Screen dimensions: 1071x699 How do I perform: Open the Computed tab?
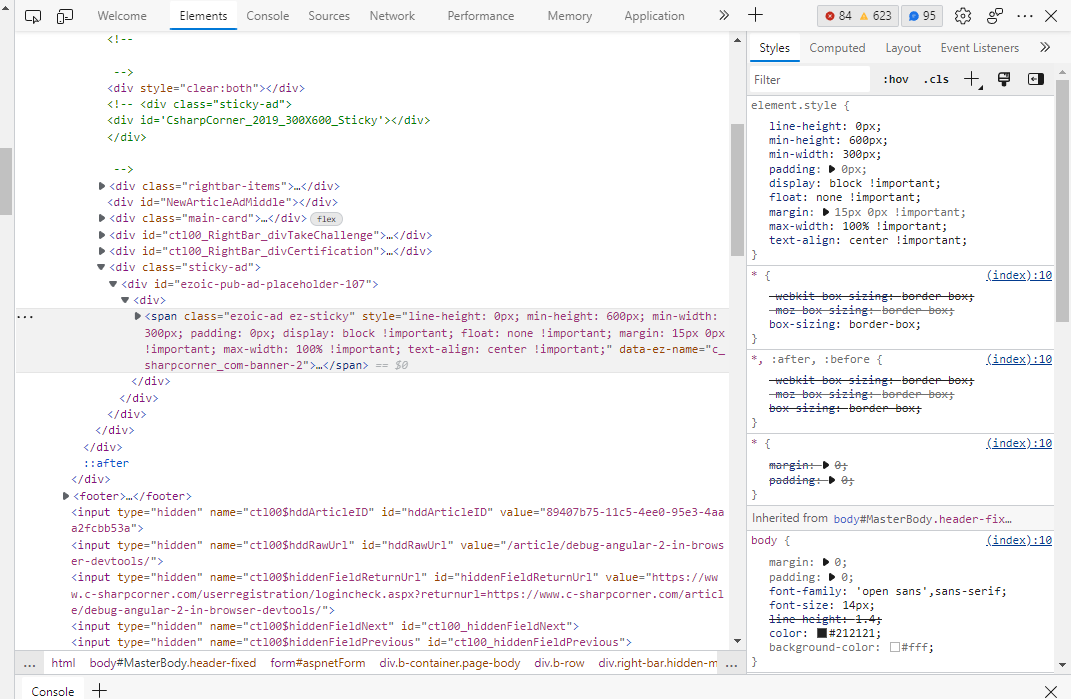coord(837,48)
